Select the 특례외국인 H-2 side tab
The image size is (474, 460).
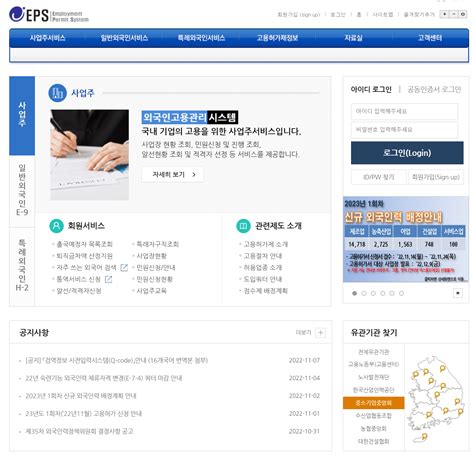(22, 267)
